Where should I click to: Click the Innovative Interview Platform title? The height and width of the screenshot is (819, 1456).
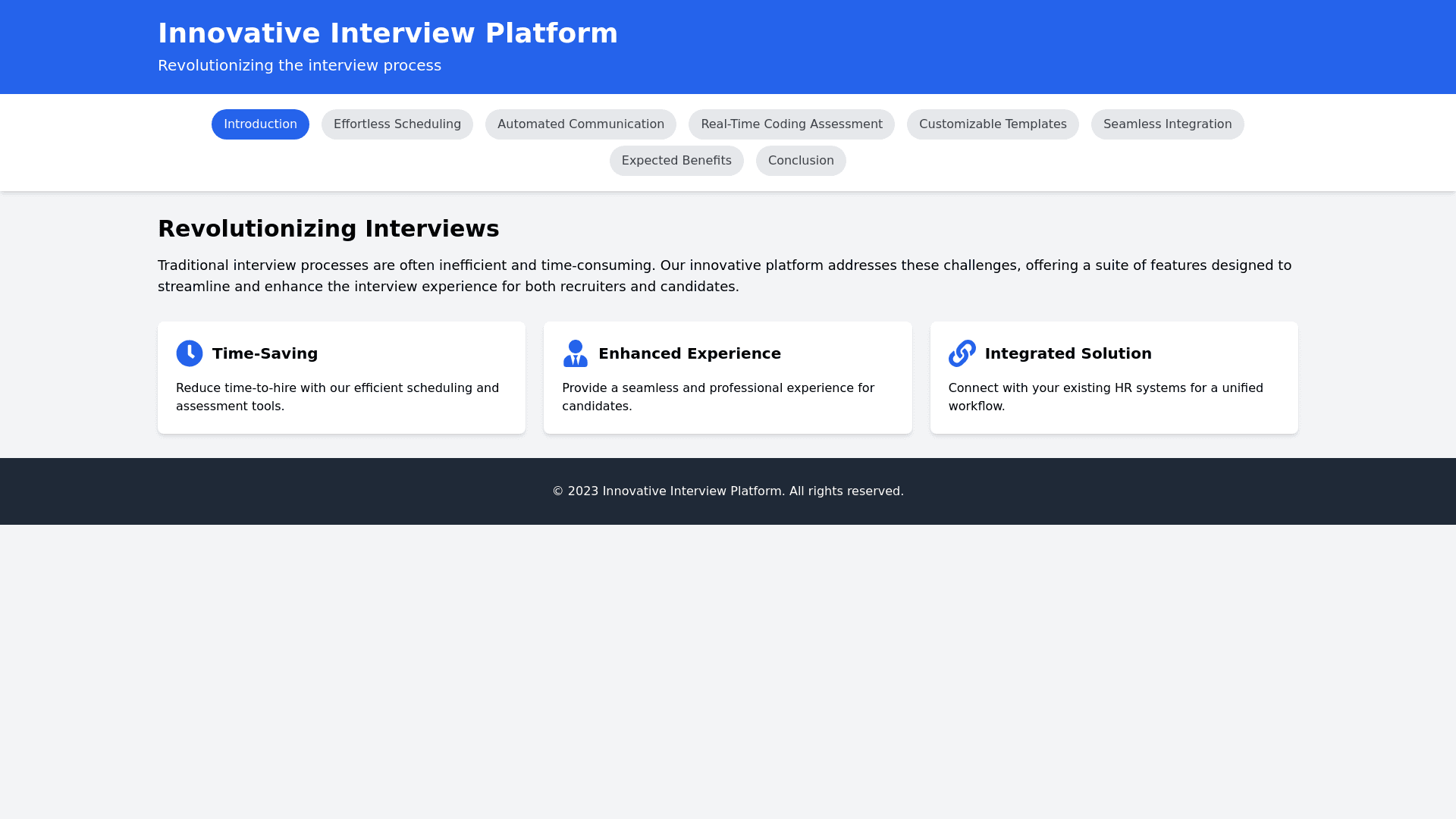click(388, 33)
